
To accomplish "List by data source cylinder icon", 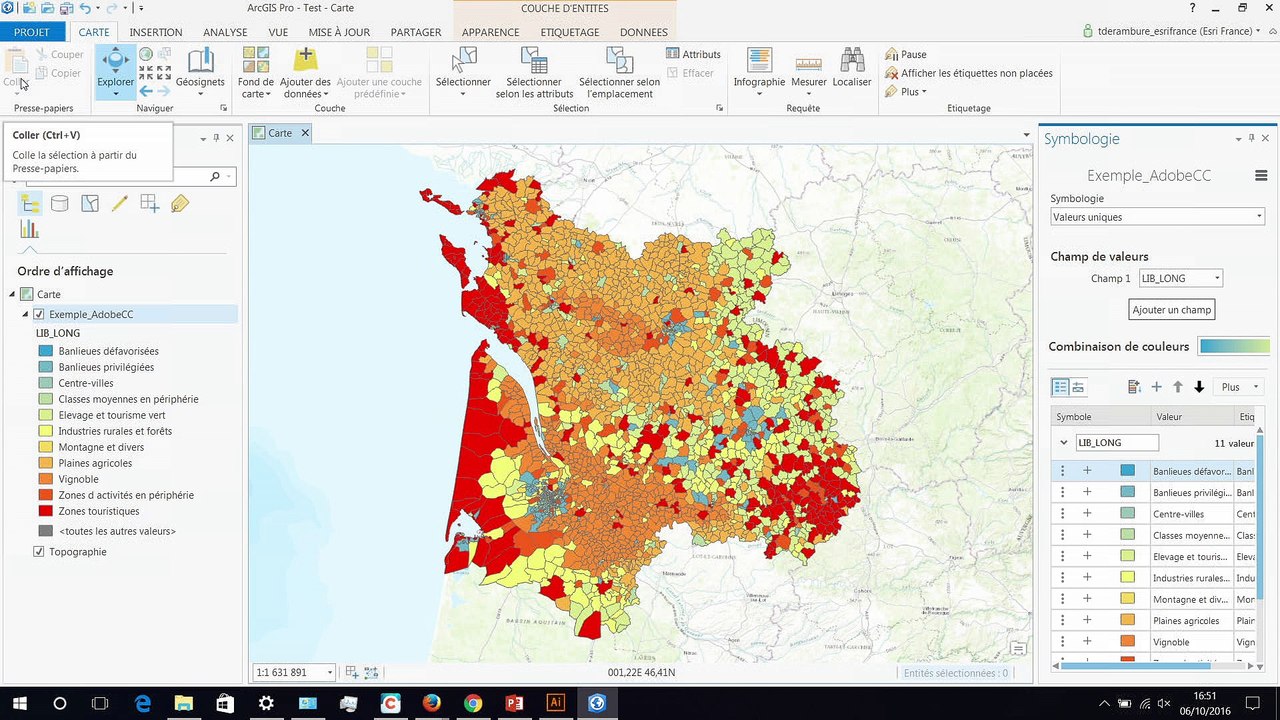I will point(60,203).
